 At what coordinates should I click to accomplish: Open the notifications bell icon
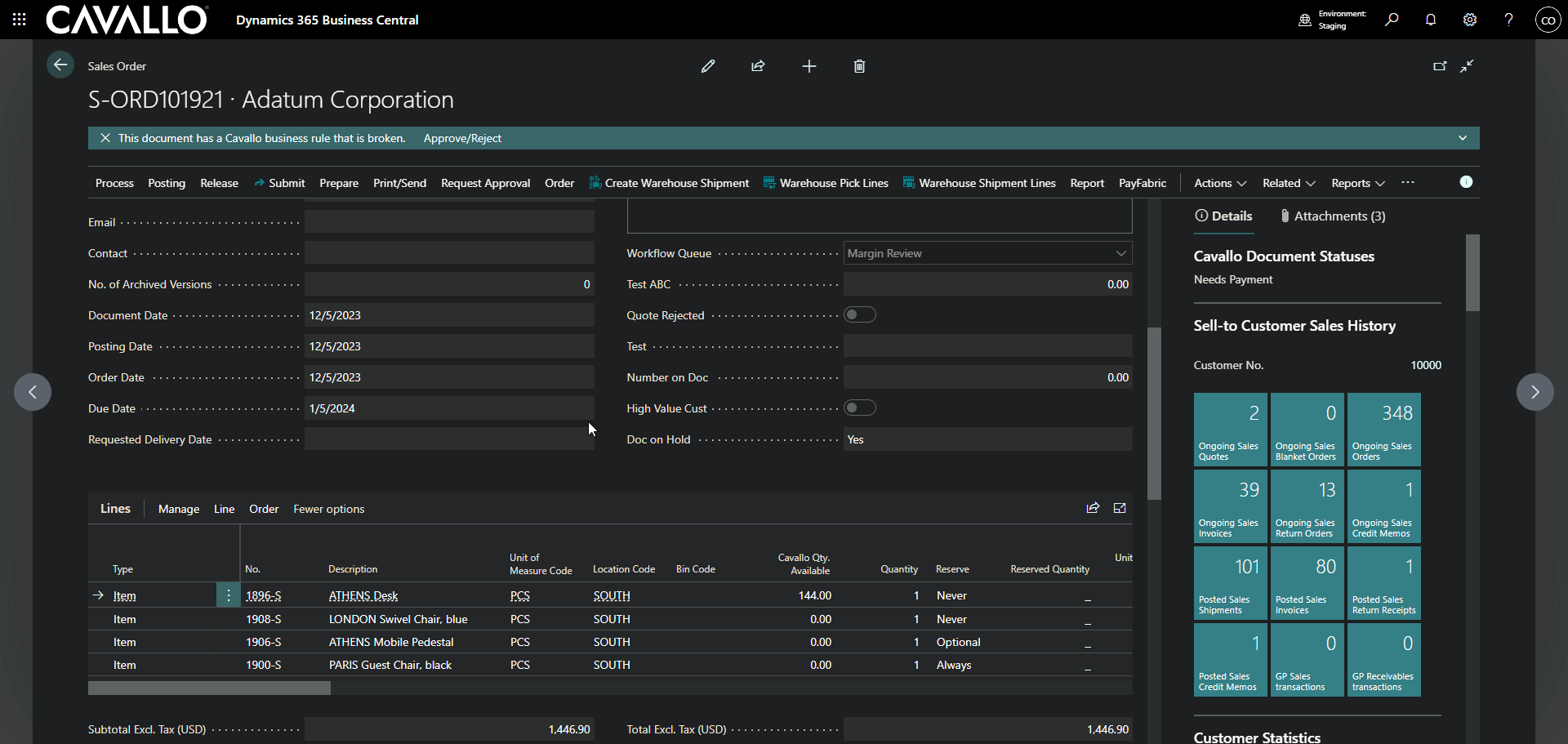[x=1431, y=20]
